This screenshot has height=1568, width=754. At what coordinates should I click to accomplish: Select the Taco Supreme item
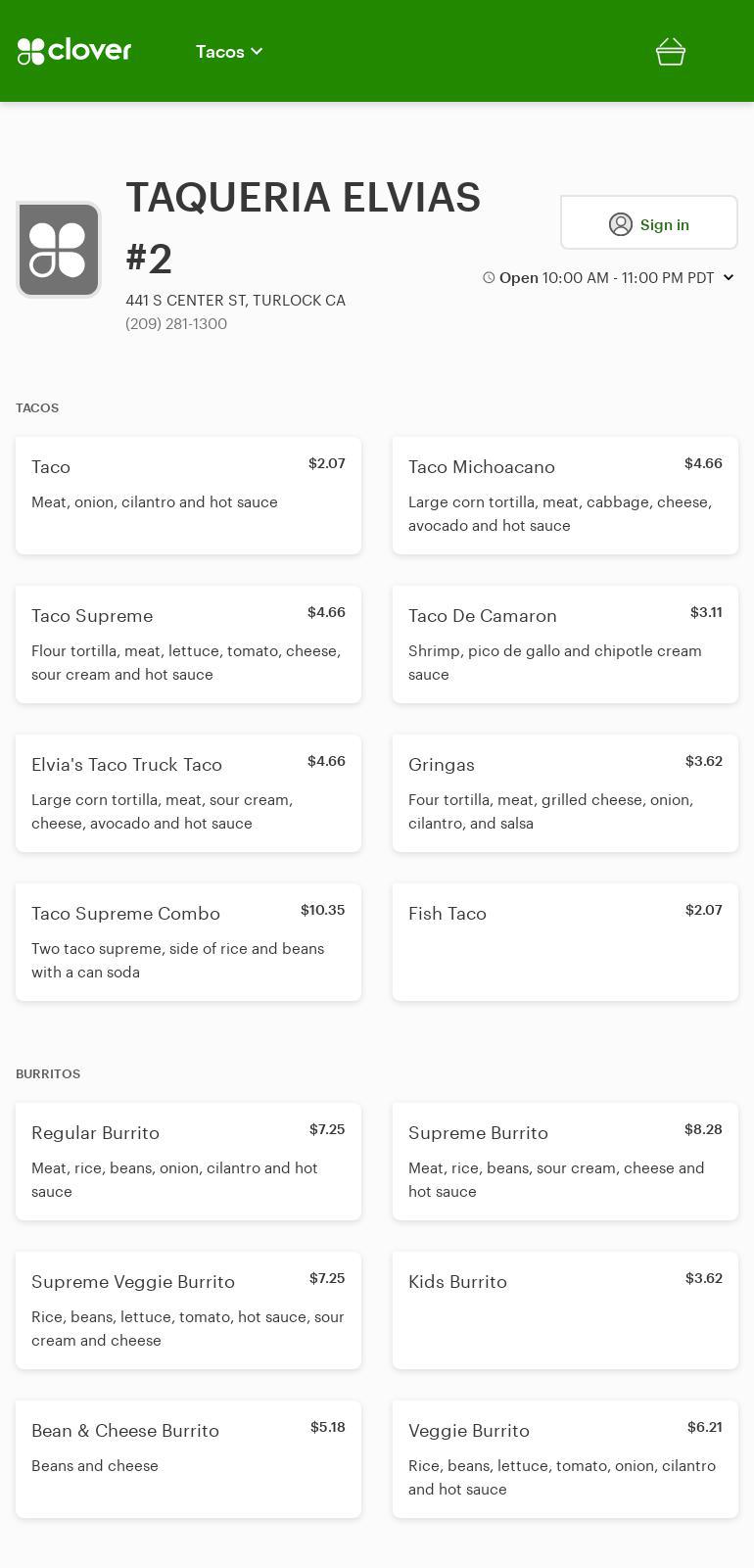click(188, 644)
